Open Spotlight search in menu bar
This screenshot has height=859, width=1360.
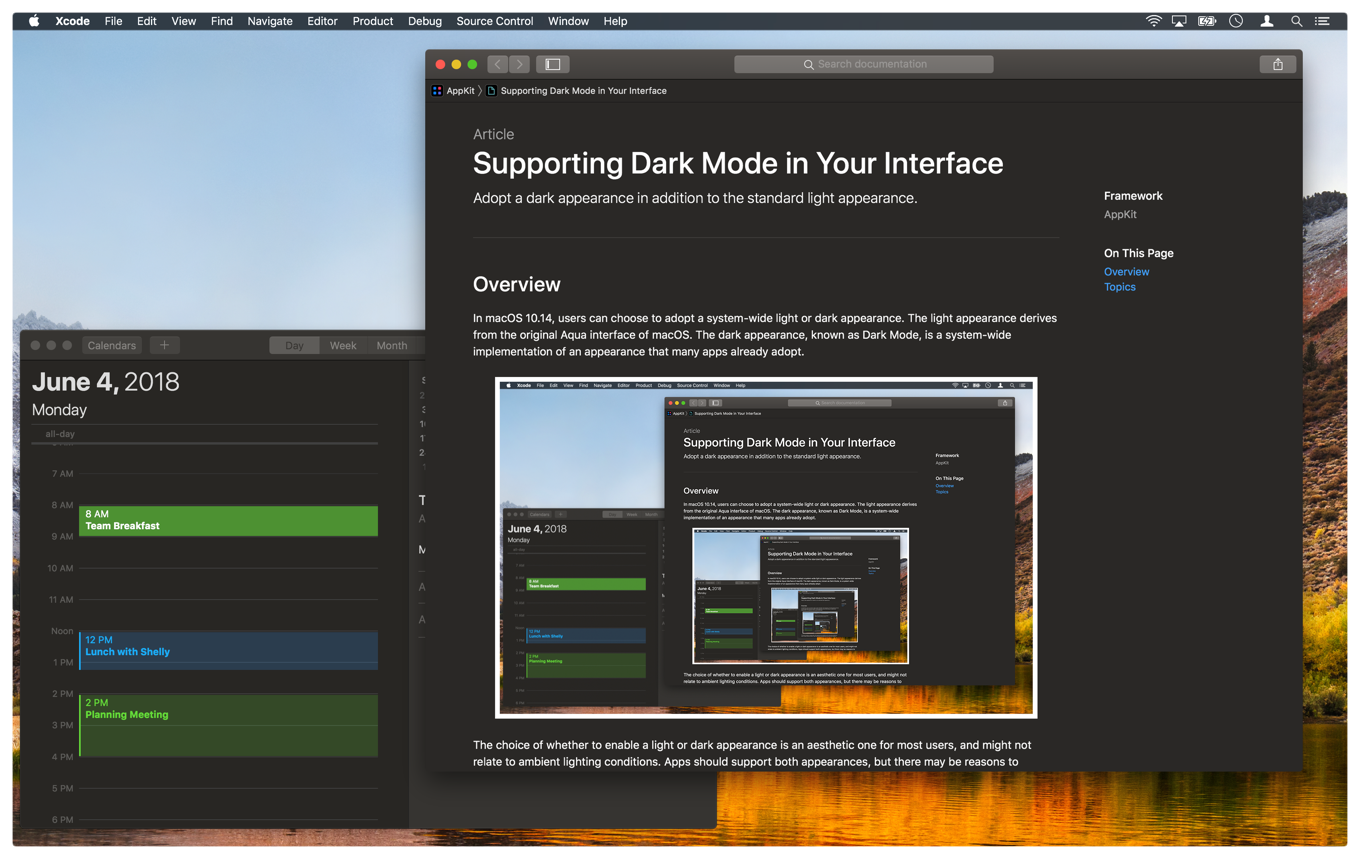pos(1296,21)
